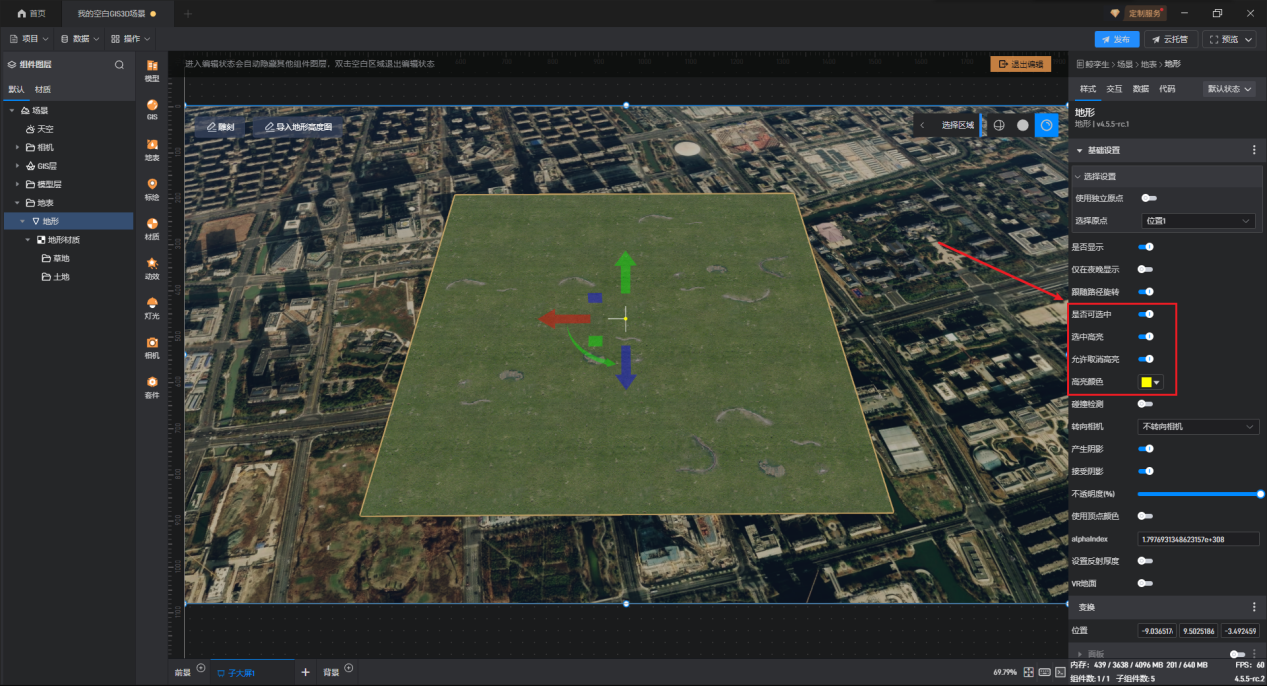The image size is (1267, 686).
Task: Enable the 仅在夜晚显示 switch
Action: point(1146,269)
